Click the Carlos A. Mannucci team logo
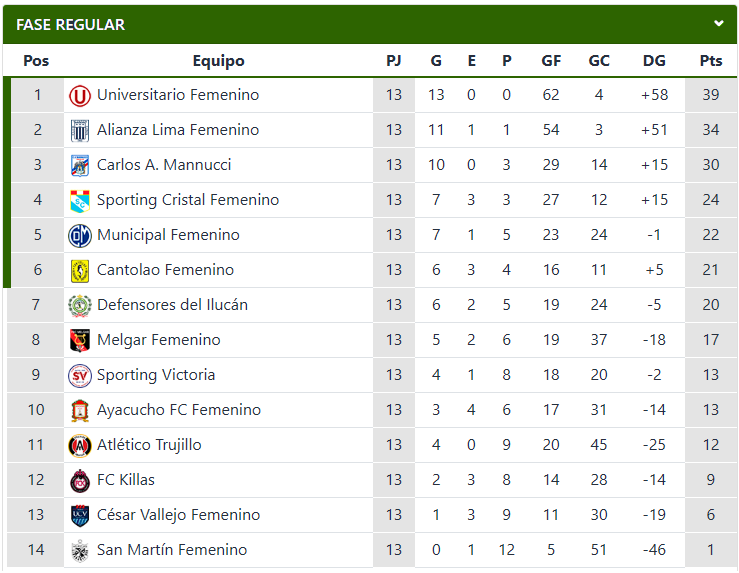Screen dimensions: 739x573 pyautogui.click(x=80, y=165)
